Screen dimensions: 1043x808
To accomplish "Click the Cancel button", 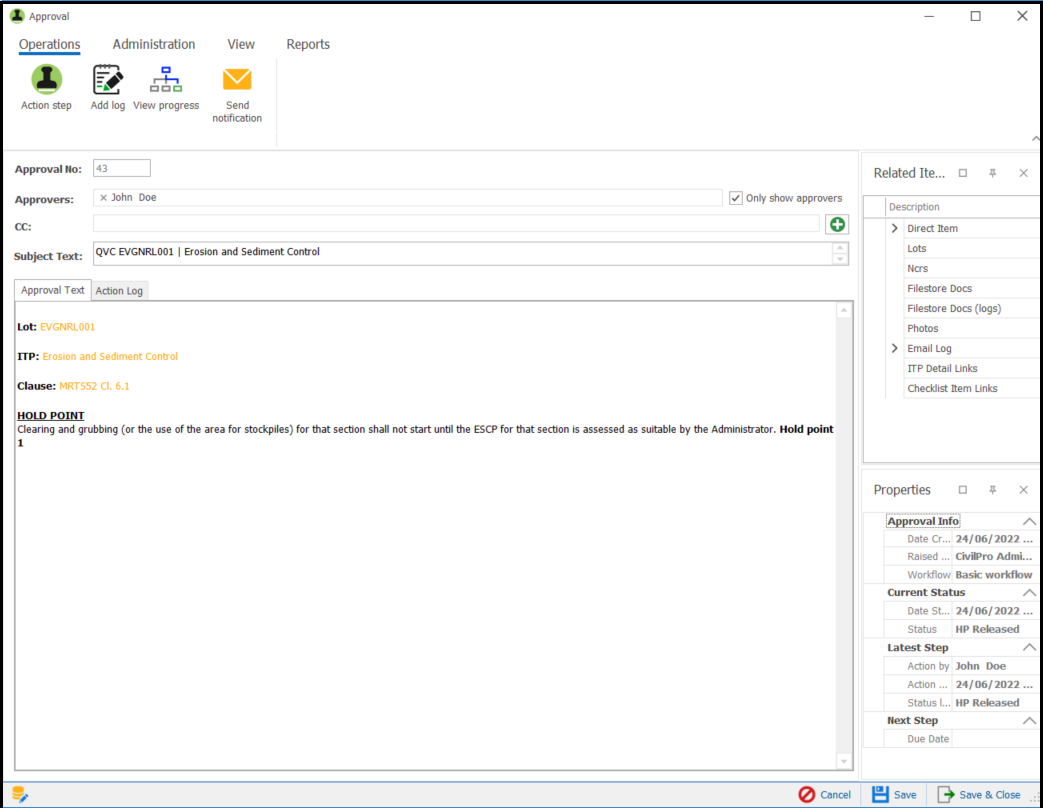I will pos(825,794).
